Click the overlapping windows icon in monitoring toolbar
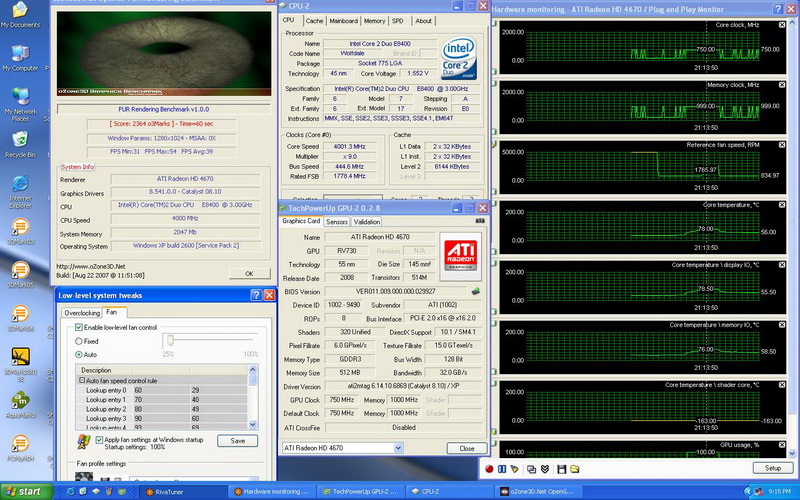The height and width of the screenshot is (500, 800). pyautogui.click(x=532, y=469)
